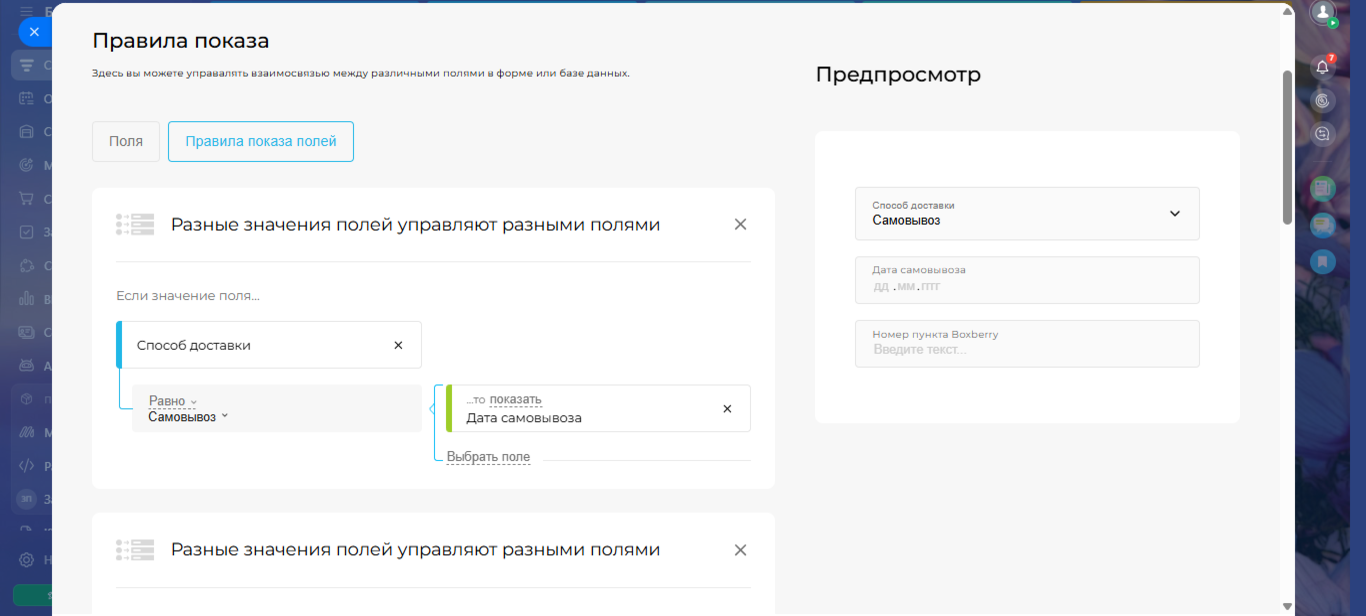Open notifications bell with 7 badge

click(x=1322, y=67)
